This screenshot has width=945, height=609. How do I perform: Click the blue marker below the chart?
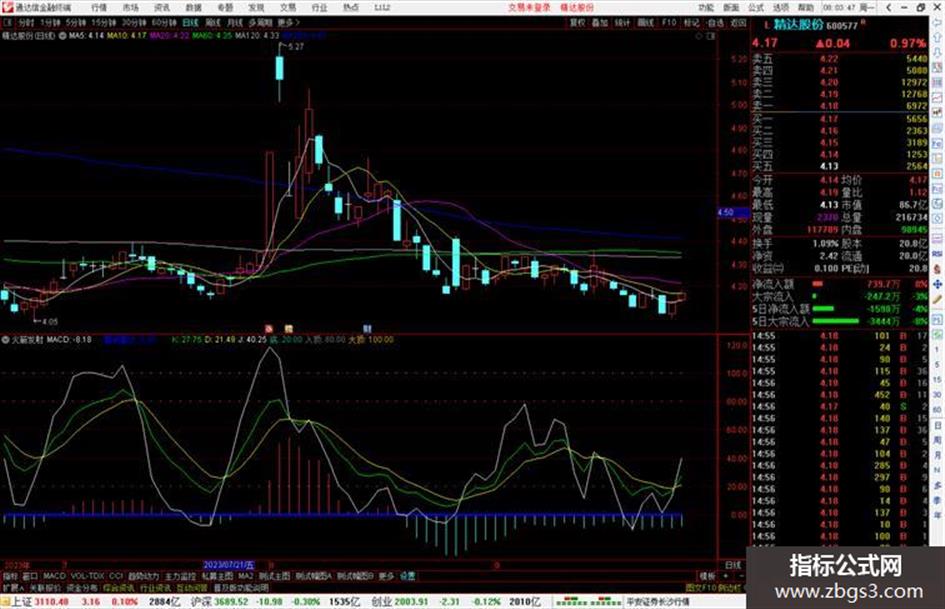click(367, 329)
